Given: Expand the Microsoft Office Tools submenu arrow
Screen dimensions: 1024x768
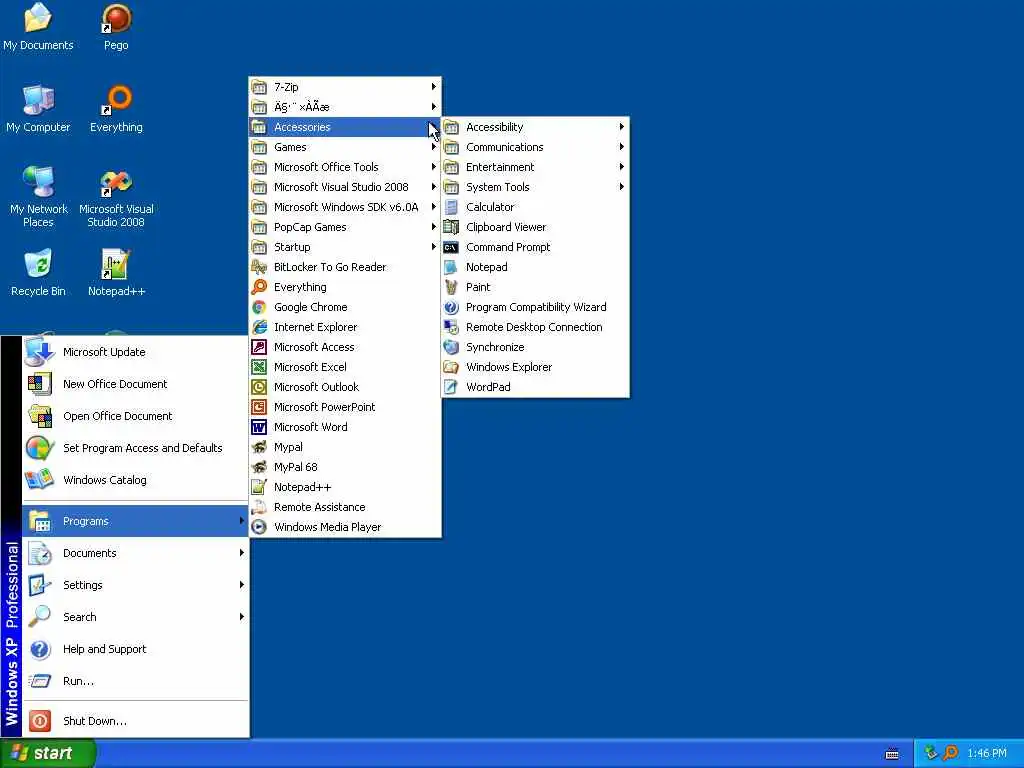Looking at the screenshot, I should tap(434, 167).
